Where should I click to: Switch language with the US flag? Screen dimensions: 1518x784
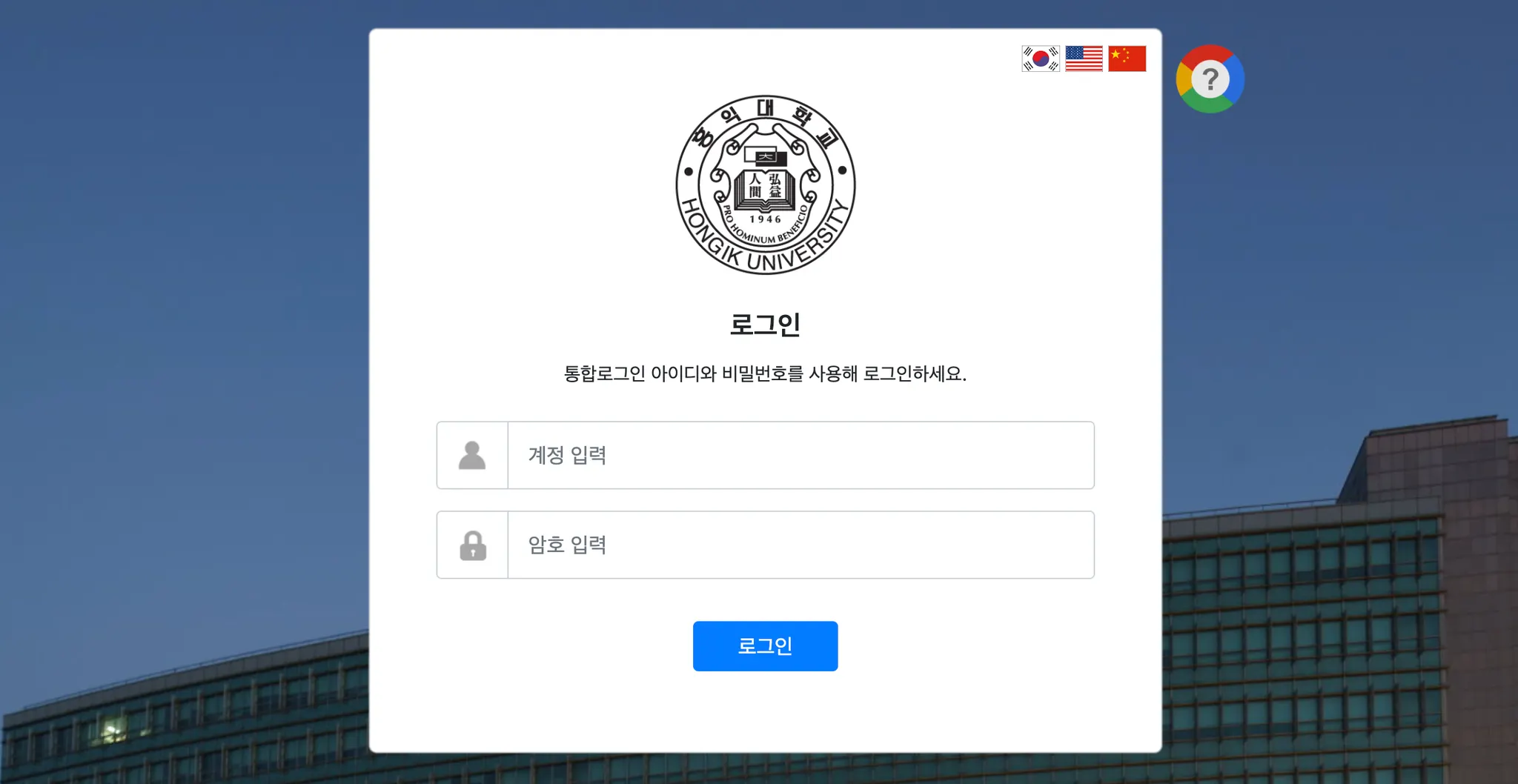pos(1084,59)
